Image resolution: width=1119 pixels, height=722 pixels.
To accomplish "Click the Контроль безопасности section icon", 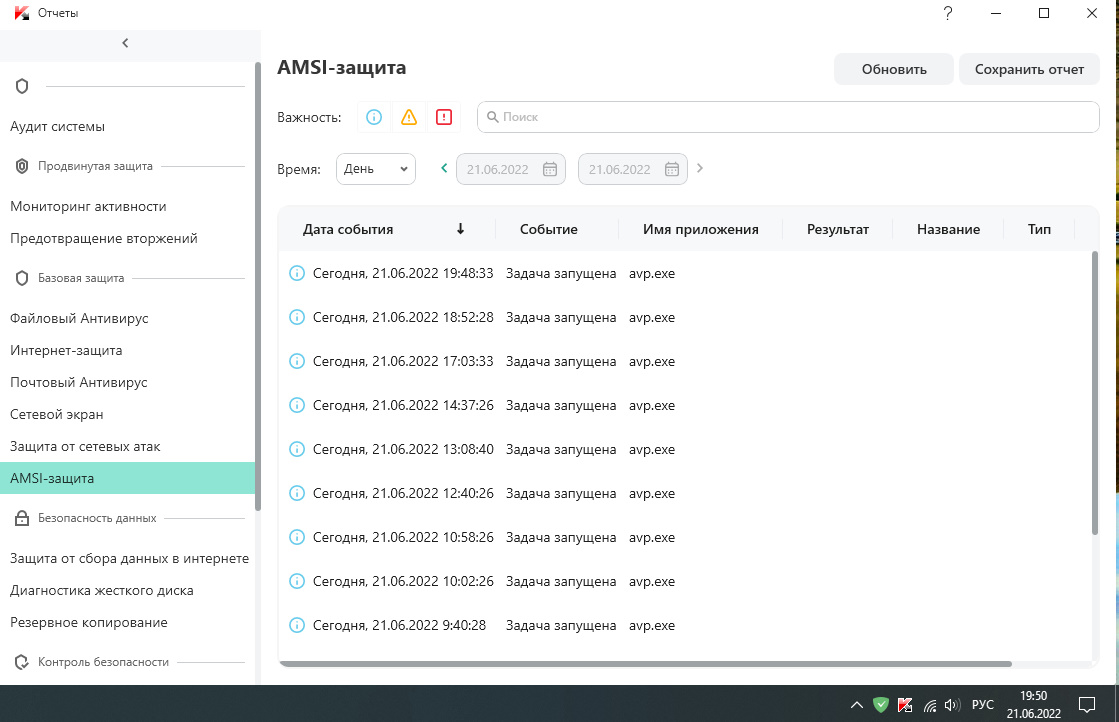I will (x=22, y=662).
